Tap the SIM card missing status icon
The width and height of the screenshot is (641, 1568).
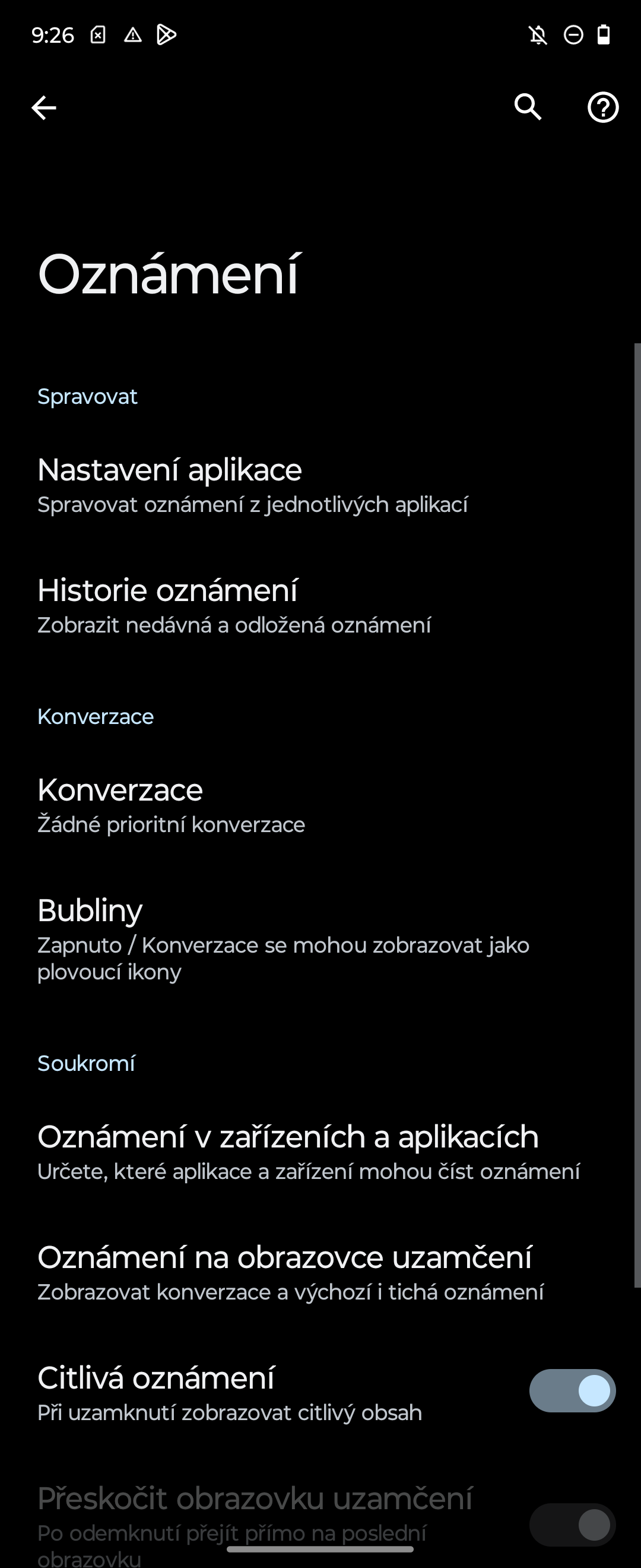click(98, 35)
